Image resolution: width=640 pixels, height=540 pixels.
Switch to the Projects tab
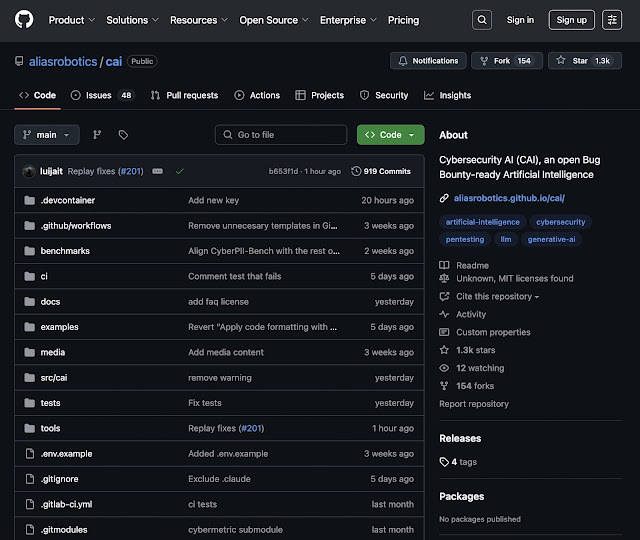pos(320,95)
